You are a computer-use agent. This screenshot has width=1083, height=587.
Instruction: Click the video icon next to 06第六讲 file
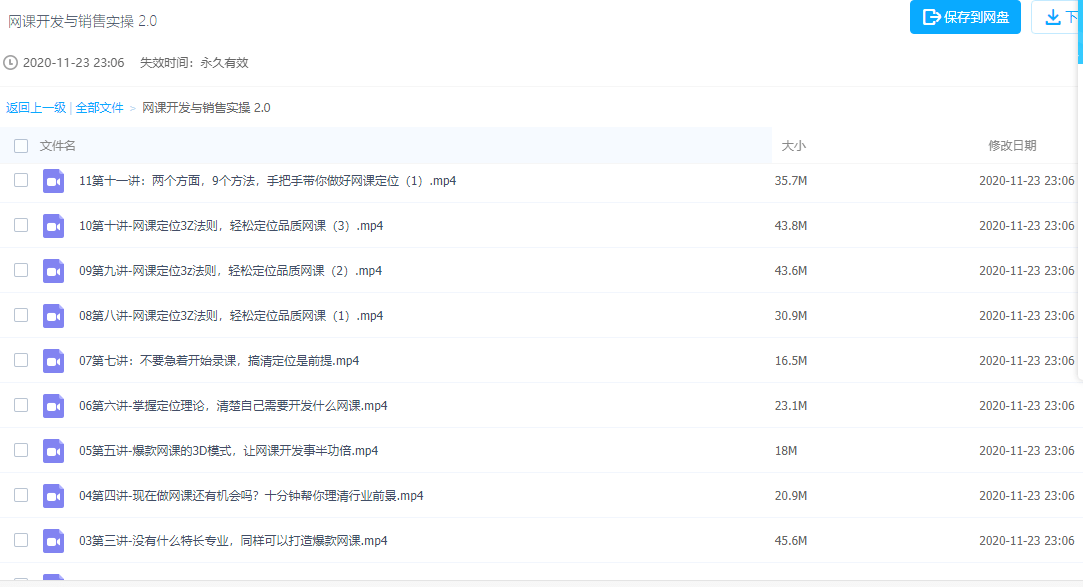coord(53,405)
